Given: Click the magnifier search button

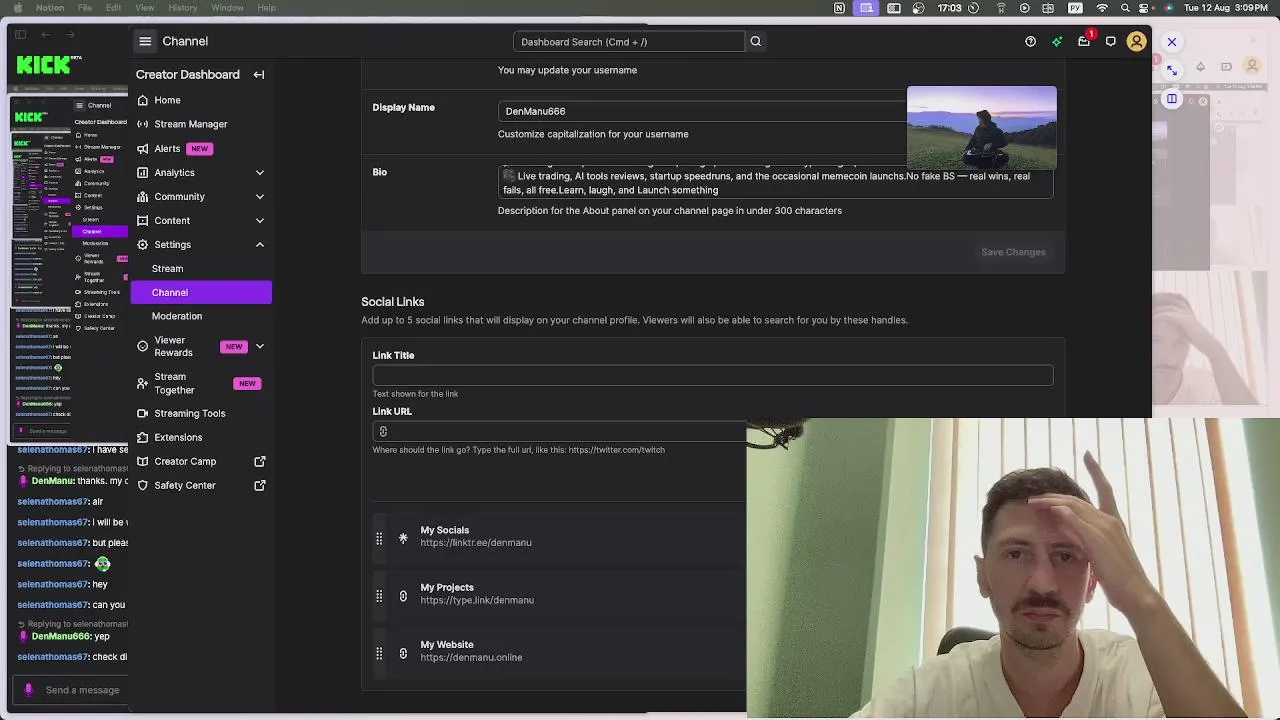Looking at the screenshot, I should coord(756,41).
